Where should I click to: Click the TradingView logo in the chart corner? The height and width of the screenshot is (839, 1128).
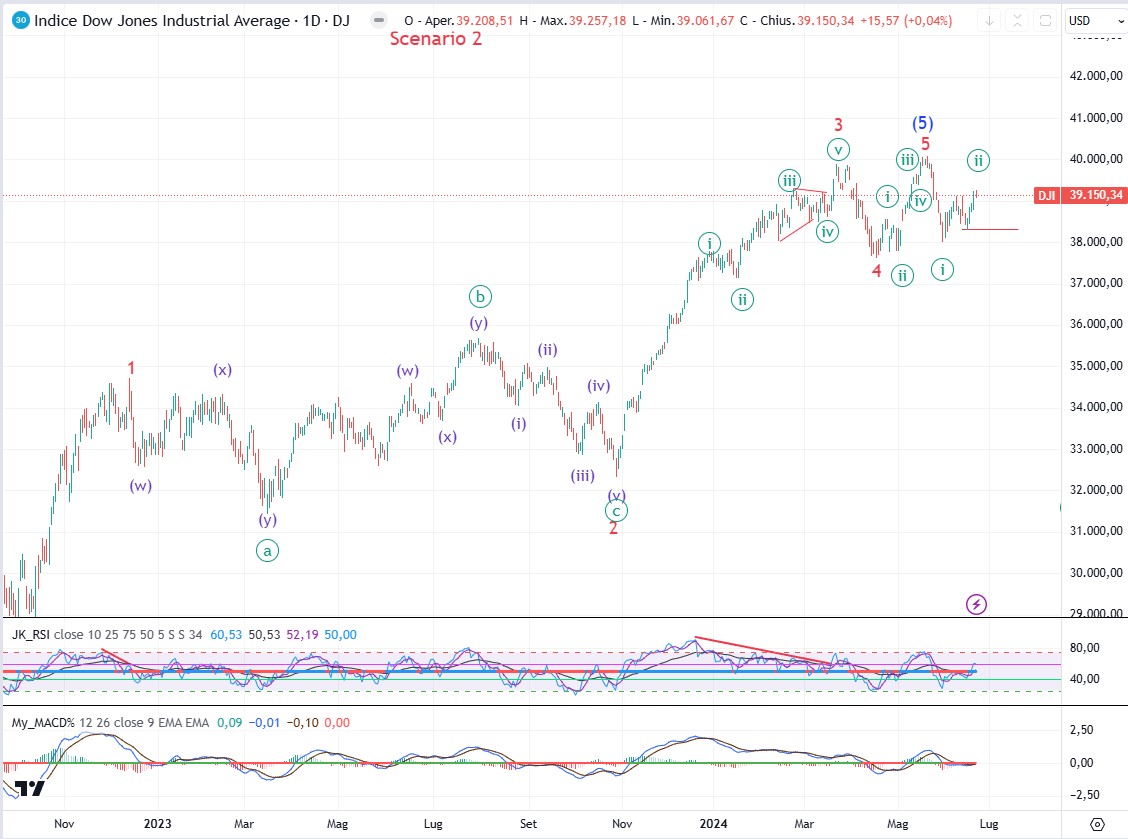30,788
